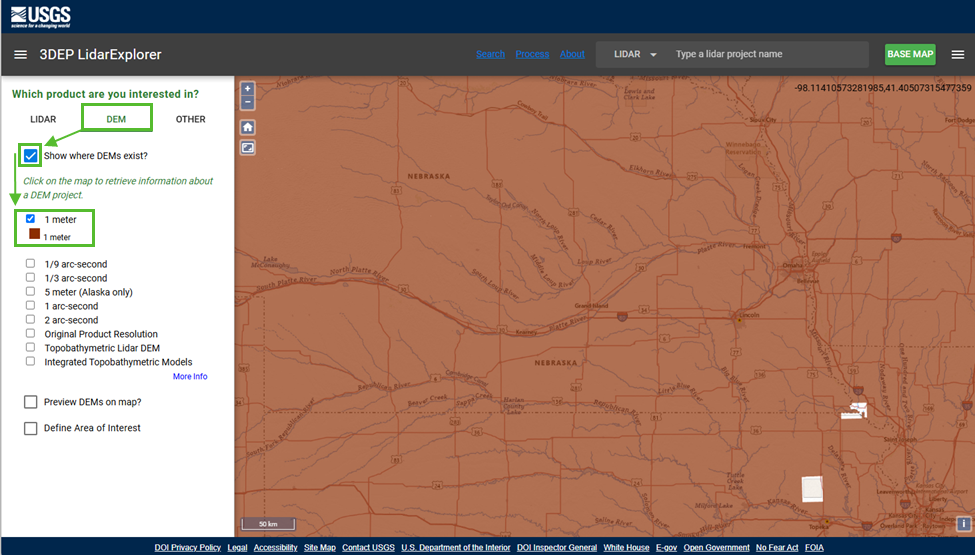The image size is (975, 555).
Task: Zoom in on the map with plus button
Action: tap(247, 89)
